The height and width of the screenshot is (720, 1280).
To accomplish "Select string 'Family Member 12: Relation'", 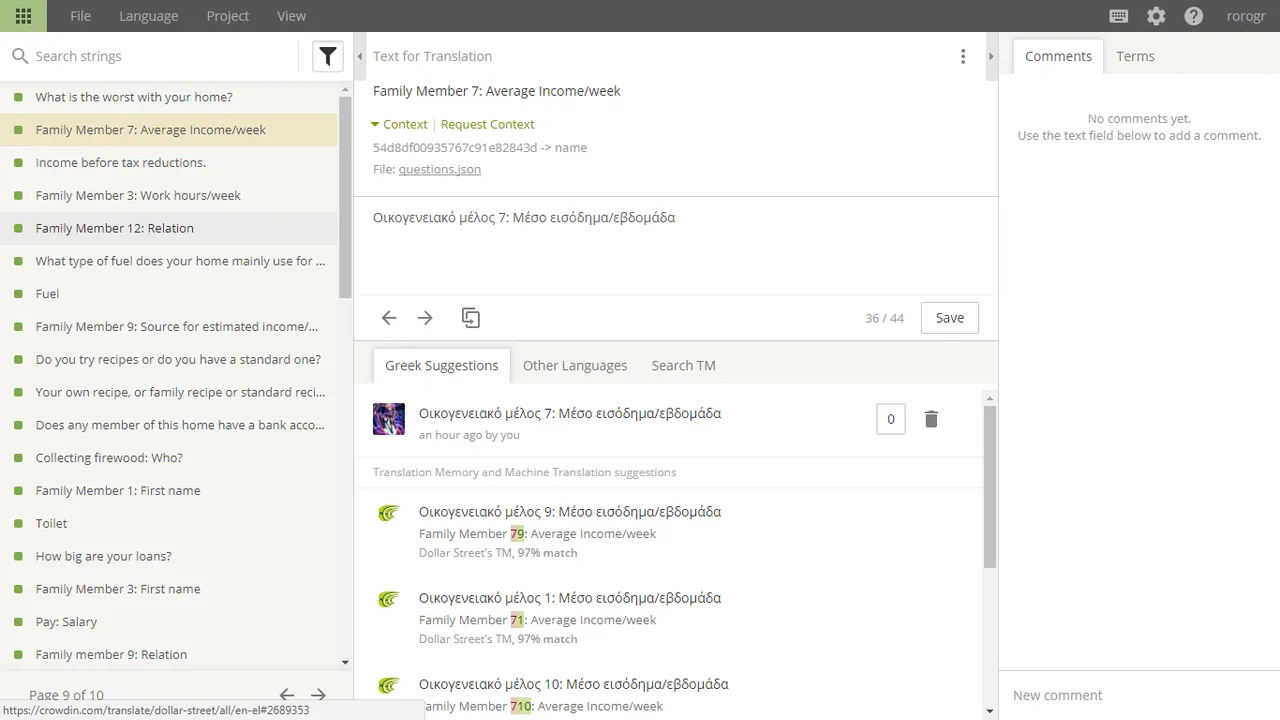I will coord(169,228).
